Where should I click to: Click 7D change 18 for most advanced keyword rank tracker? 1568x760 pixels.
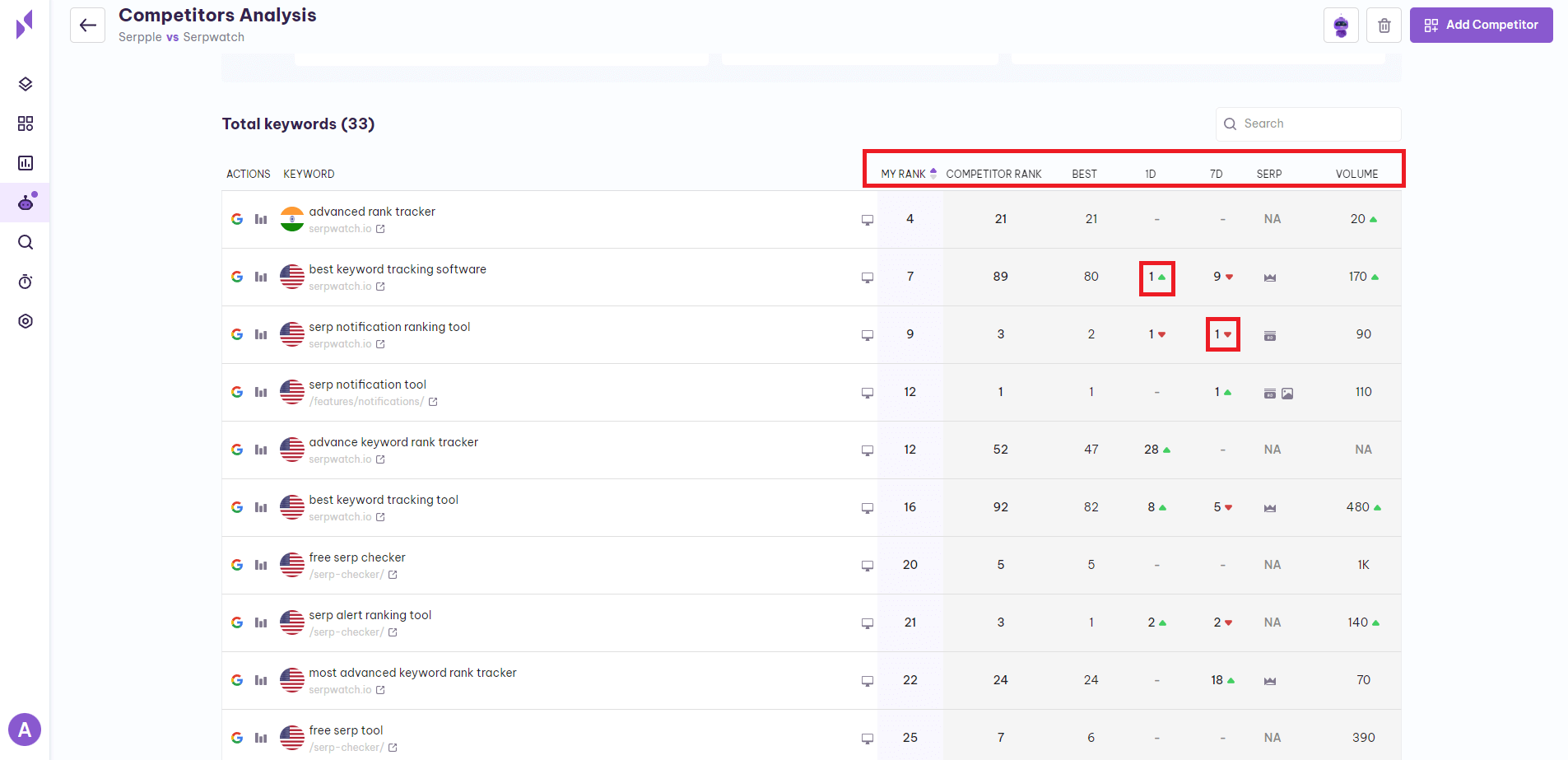[x=1222, y=680]
